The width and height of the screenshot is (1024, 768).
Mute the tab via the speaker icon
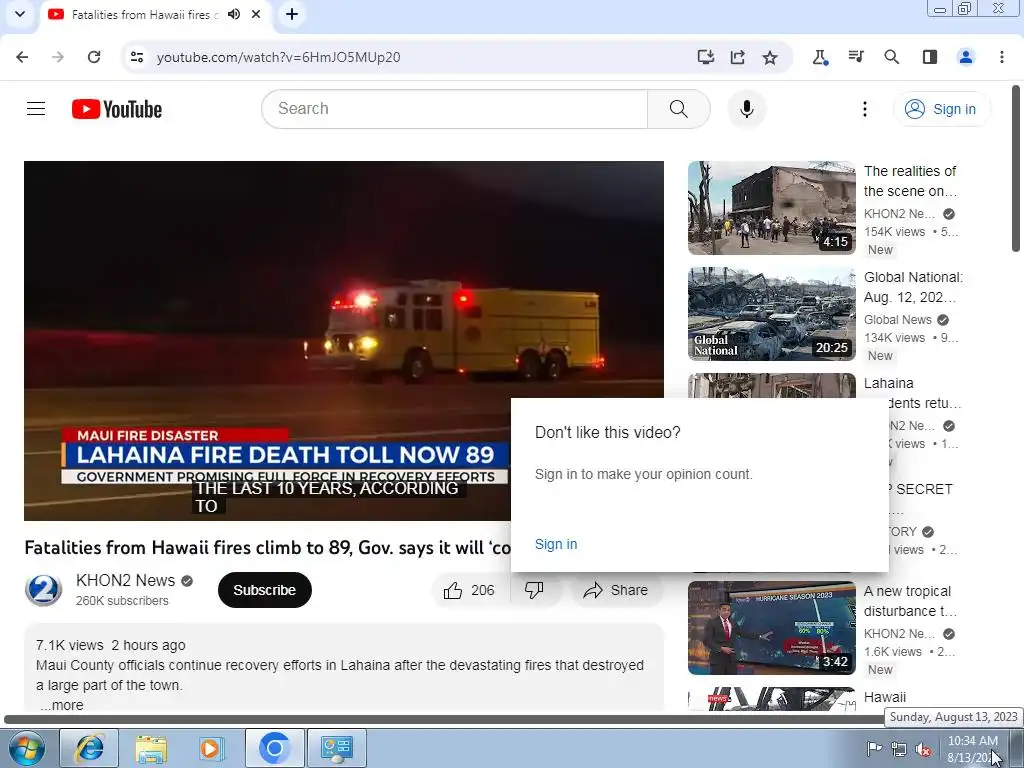coord(233,14)
